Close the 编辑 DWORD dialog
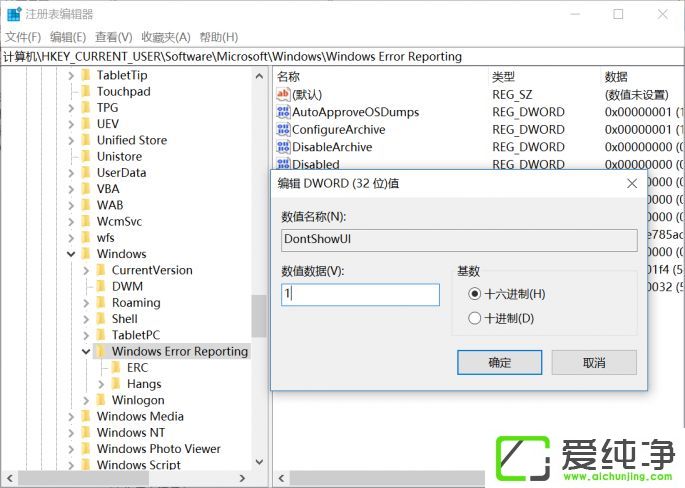Viewport: 685px width, 488px height. tap(632, 183)
